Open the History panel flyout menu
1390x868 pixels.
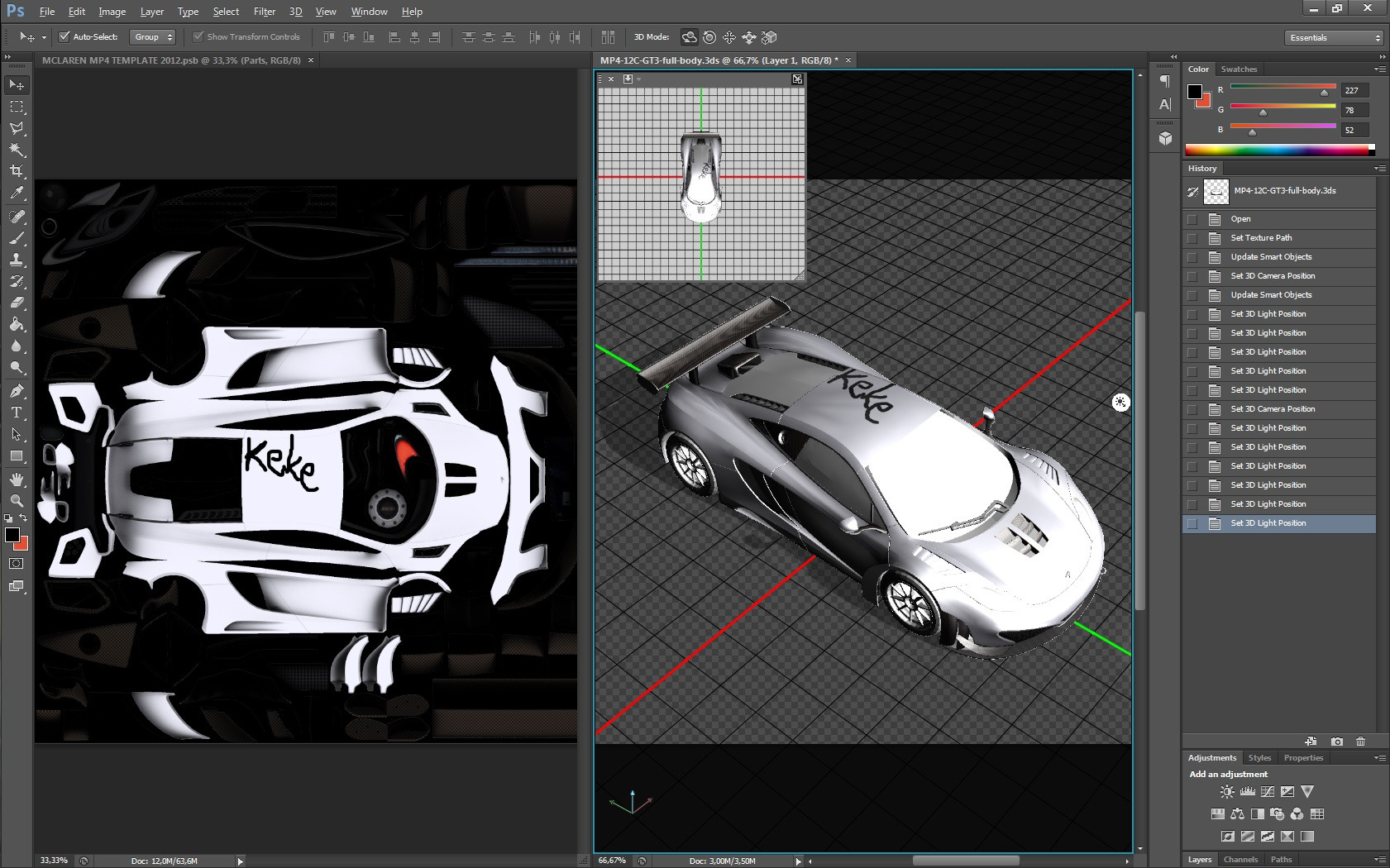click(1378, 169)
